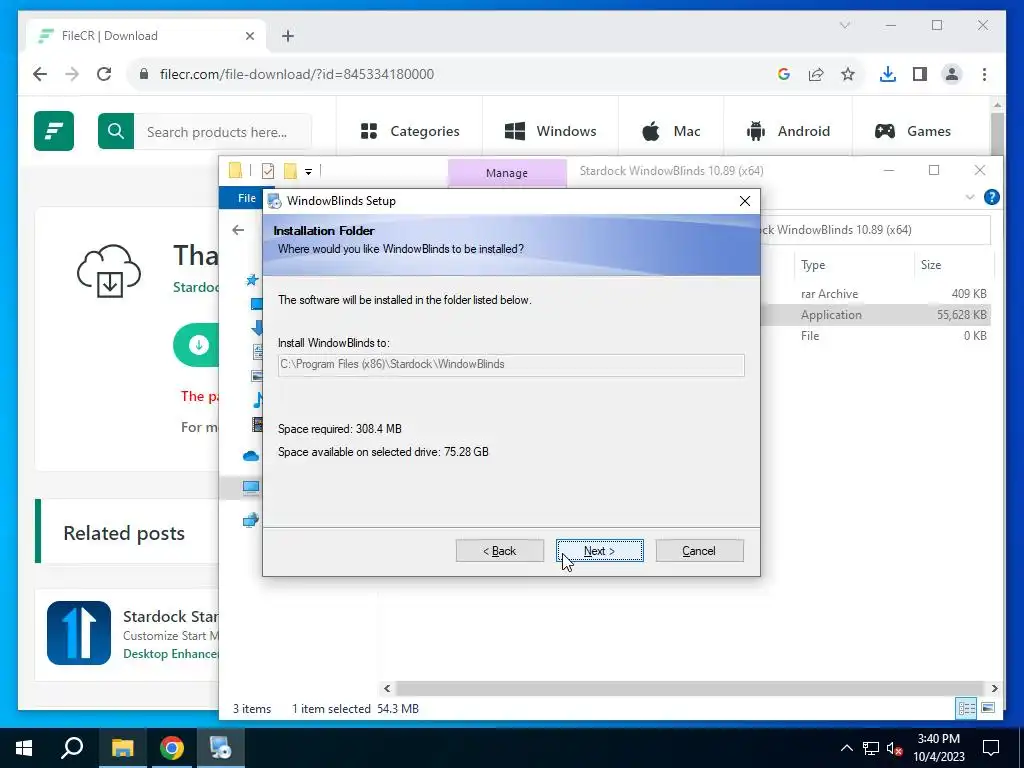Sort files by Size column
This screenshot has width=1024, height=768.
tap(953, 264)
